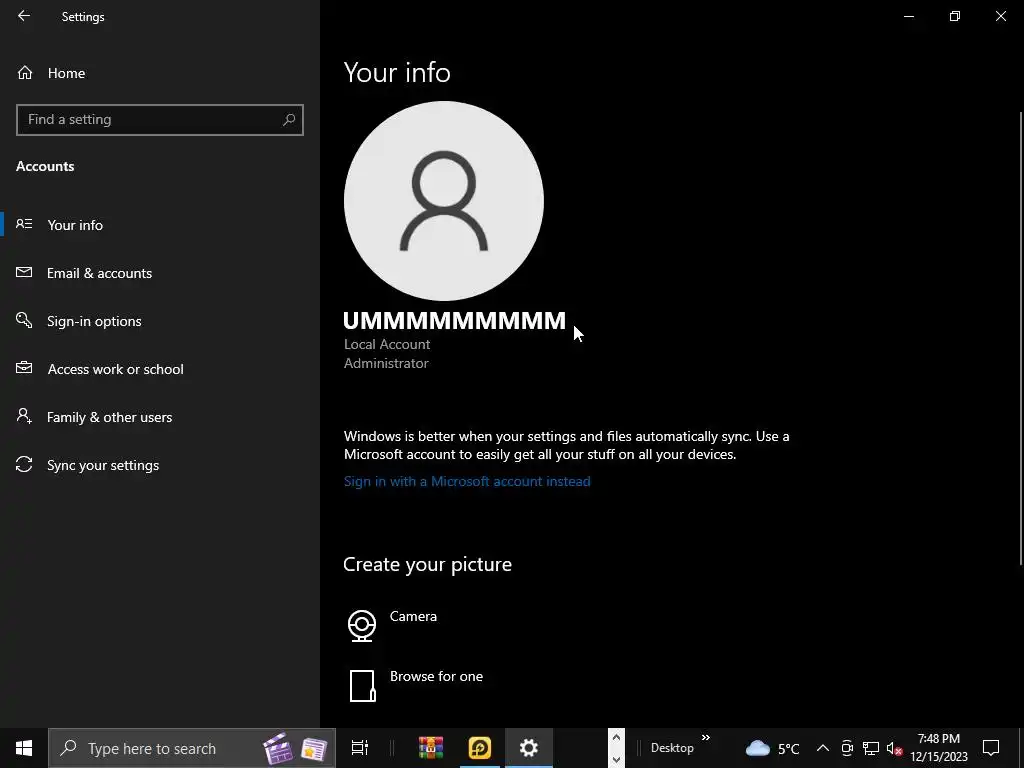Open Access work or school
1024x768 pixels.
click(x=159, y=369)
